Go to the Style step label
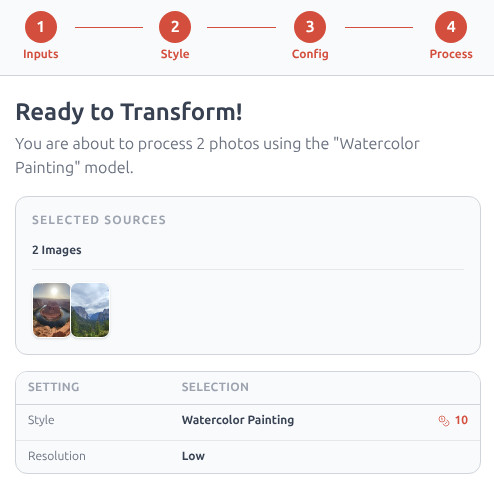Image resolution: width=494 pixels, height=489 pixels. tap(175, 54)
